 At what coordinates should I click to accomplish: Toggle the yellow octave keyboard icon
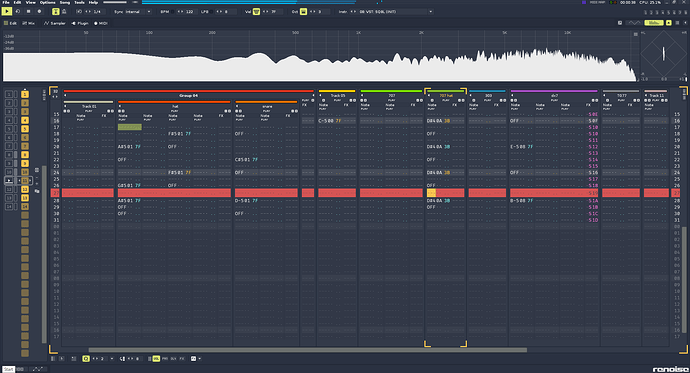click(303, 11)
